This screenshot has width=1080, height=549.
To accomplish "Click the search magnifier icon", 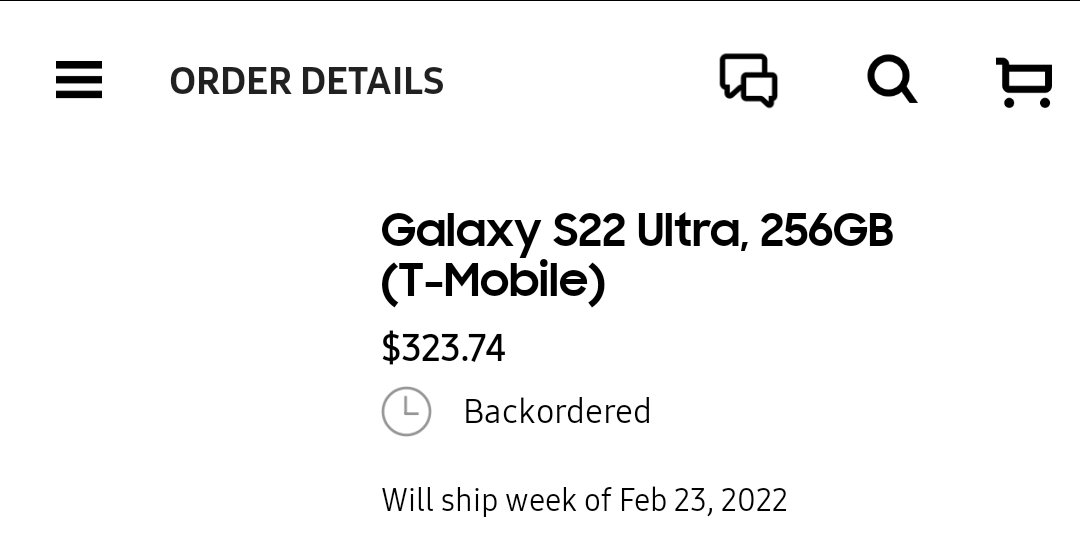I will pos(891,79).
